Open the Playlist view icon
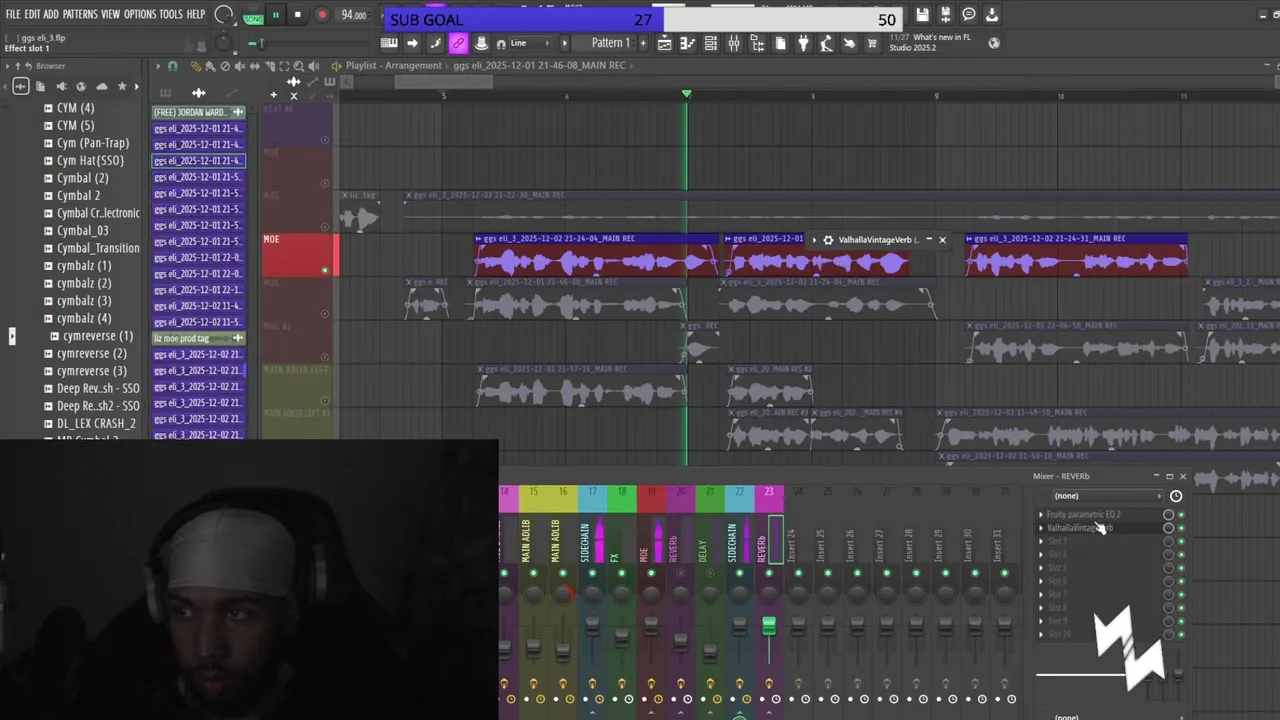The image size is (1280, 720). tap(664, 43)
